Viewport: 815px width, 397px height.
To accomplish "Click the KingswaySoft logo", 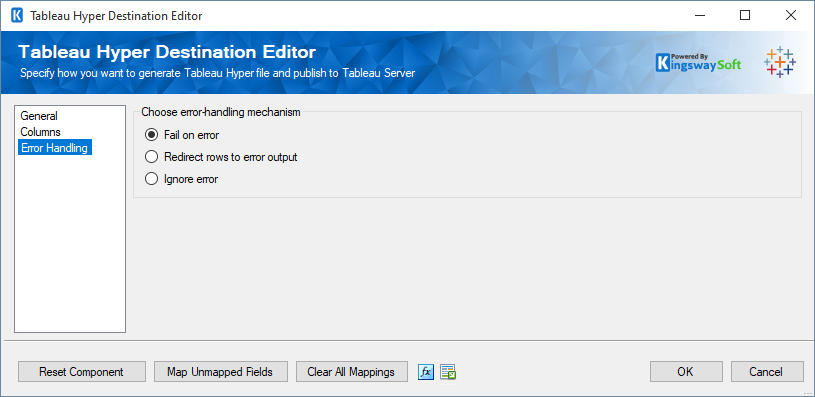I will click(698, 62).
